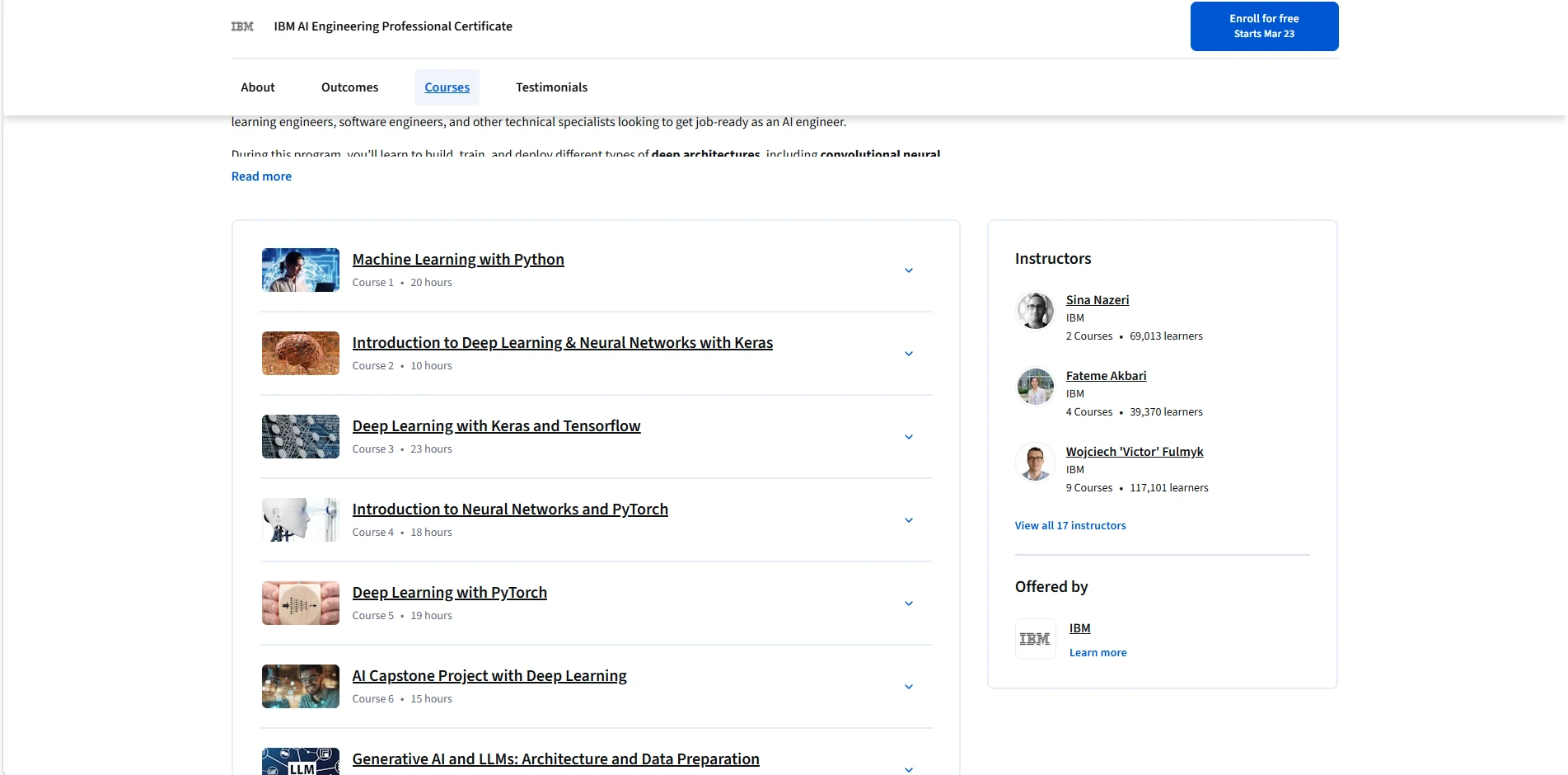This screenshot has height=775, width=1568.
Task: Go to the Outcomes tab
Action: point(349,87)
